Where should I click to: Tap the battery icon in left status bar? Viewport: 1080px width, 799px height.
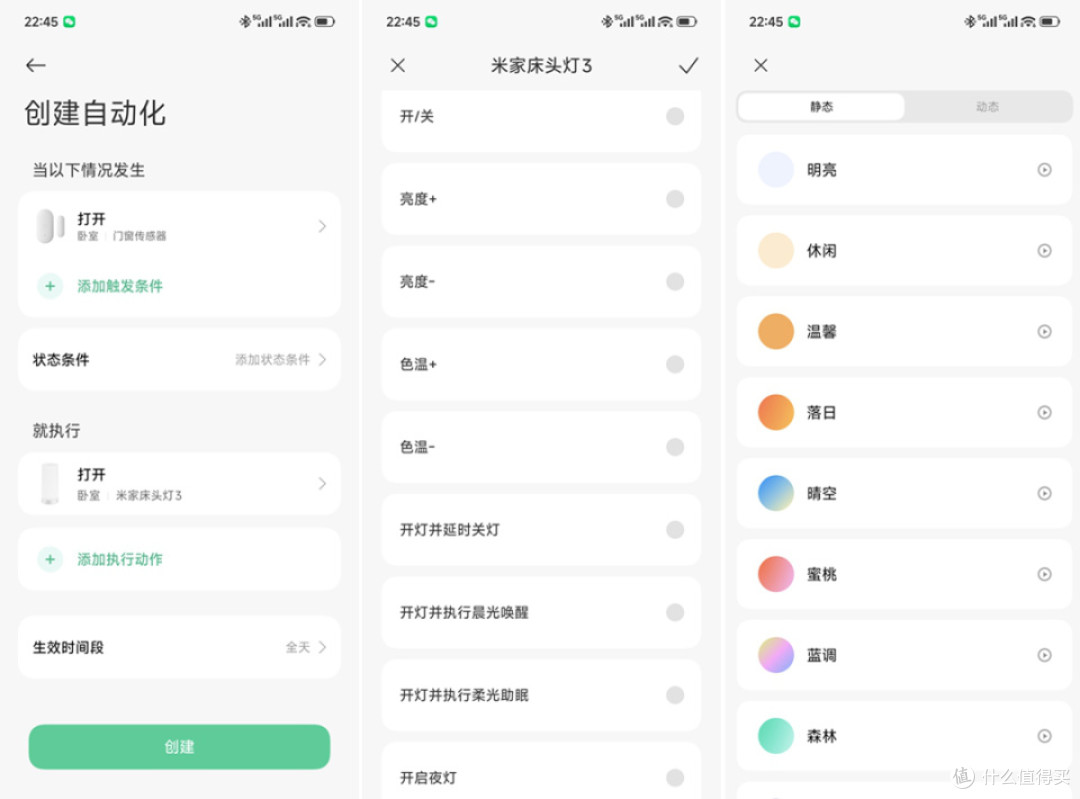click(325, 22)
